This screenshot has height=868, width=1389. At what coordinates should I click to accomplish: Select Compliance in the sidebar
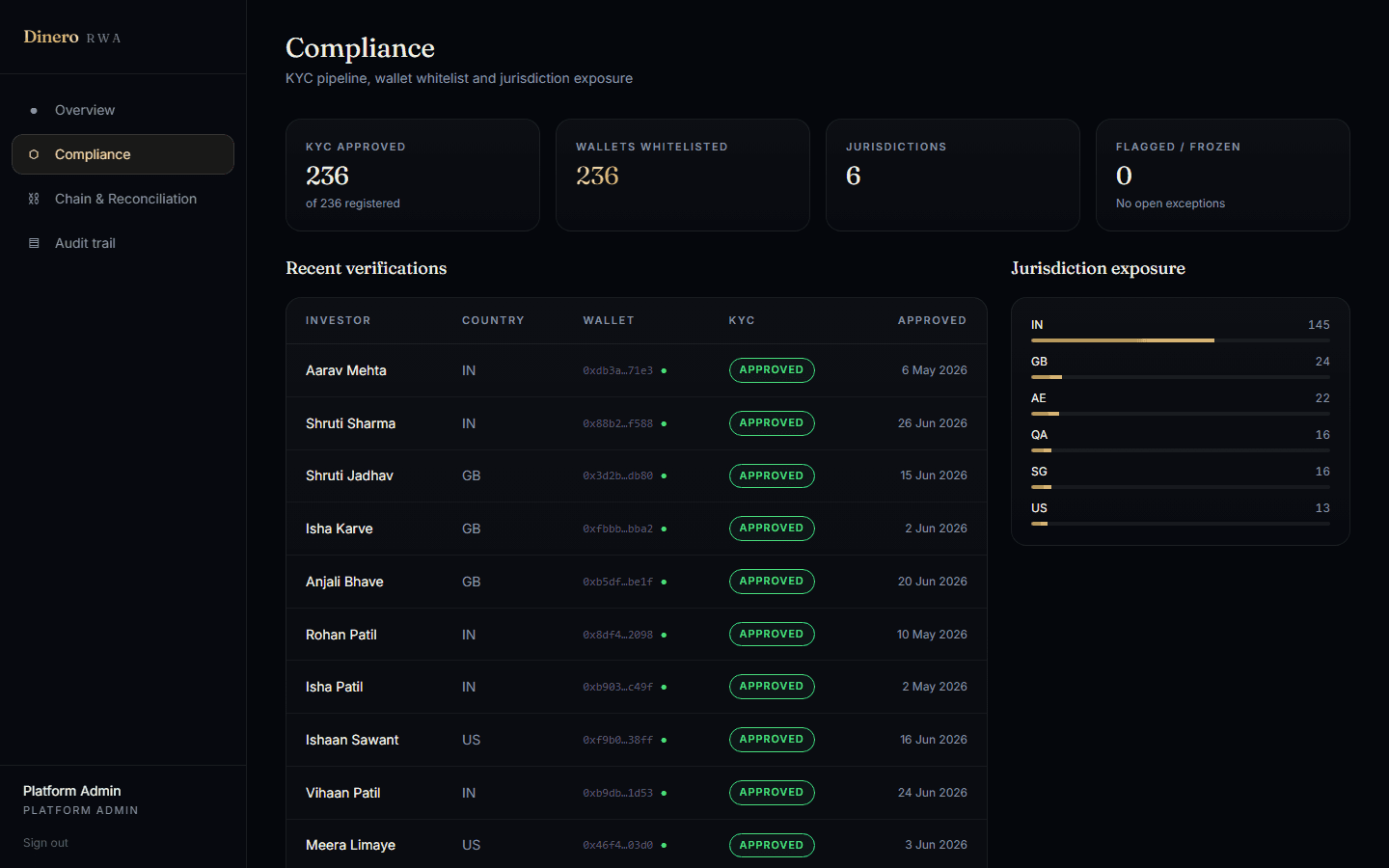pyautogui.click(x=123, y=154)
